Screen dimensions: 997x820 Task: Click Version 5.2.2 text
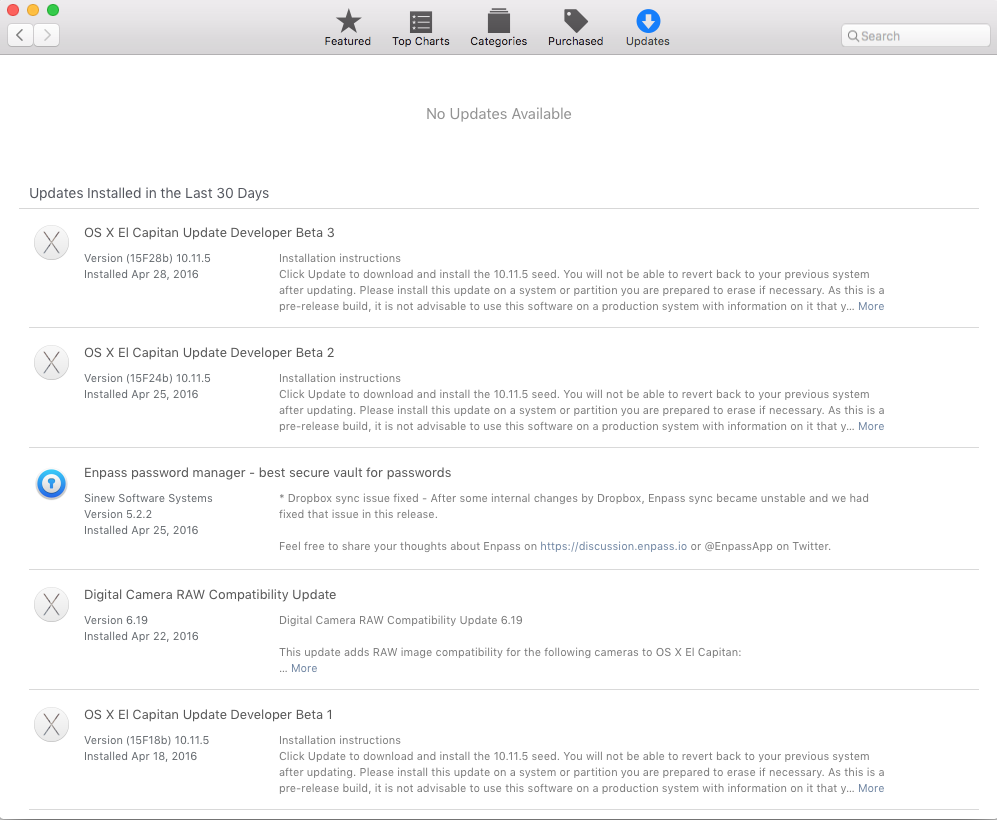click(118, 514)
